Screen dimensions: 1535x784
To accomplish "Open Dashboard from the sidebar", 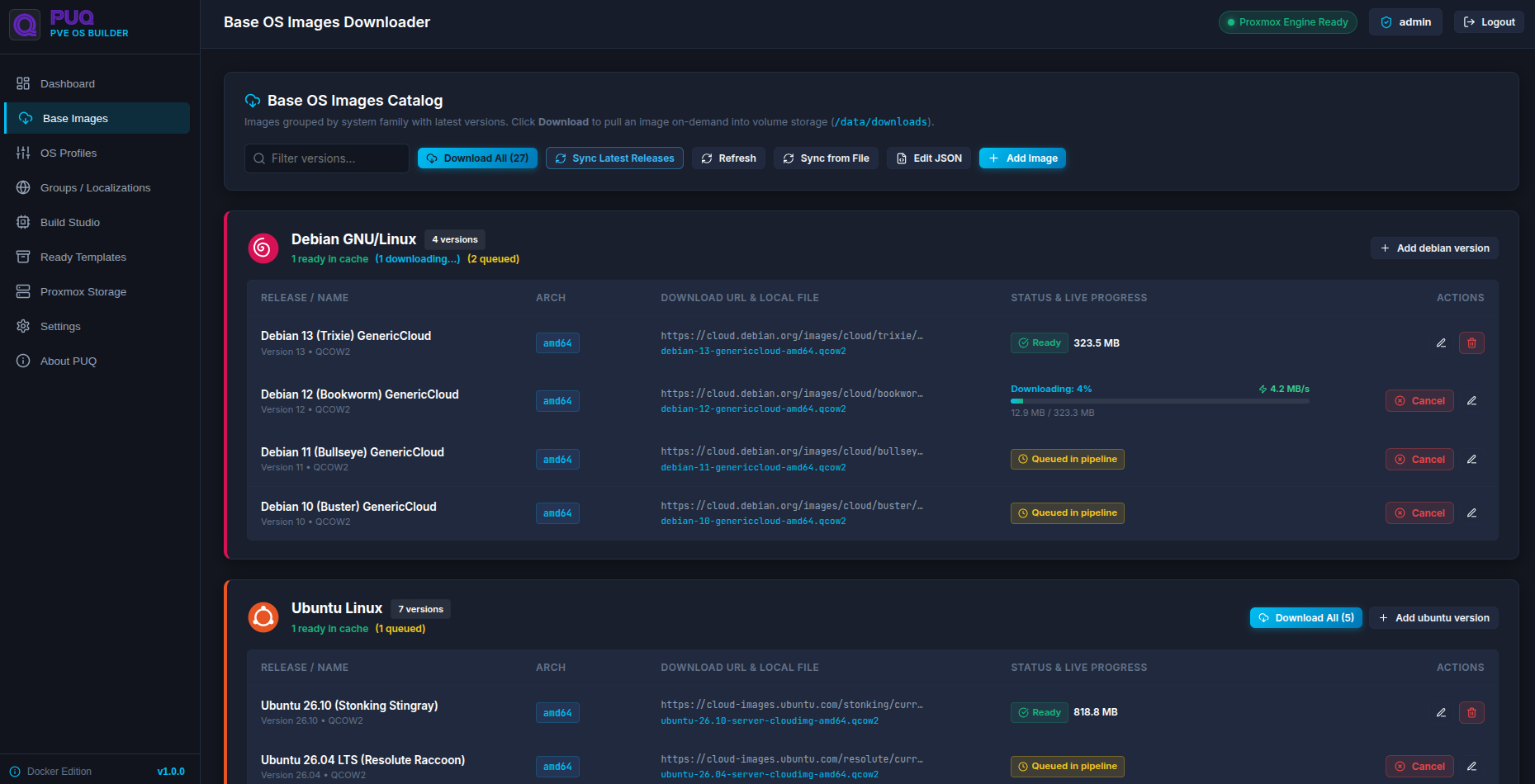I will [97, 83].
